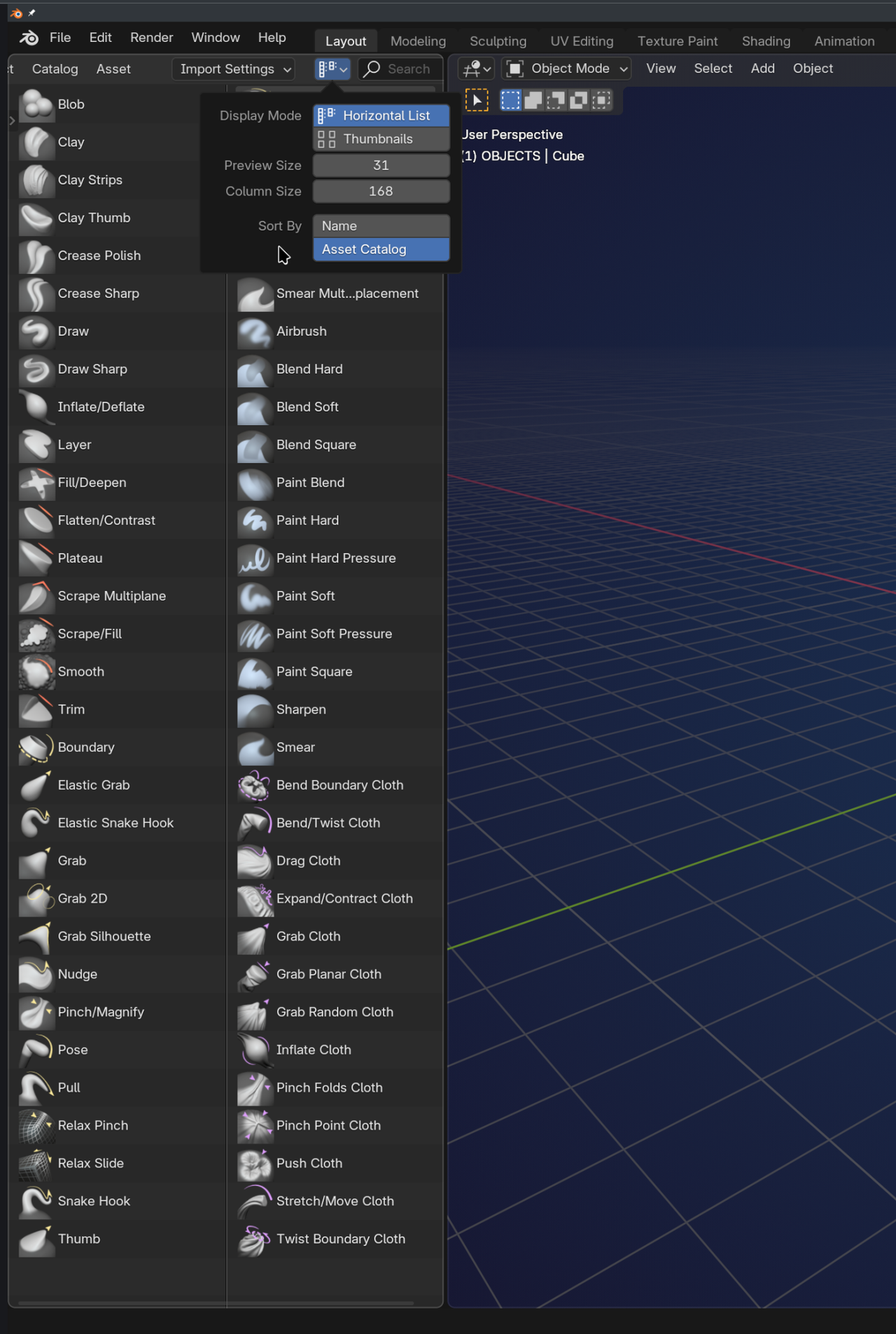The height and width of the screenshot is (1334, 896).
Task: Switch display mode to Thumbnails
Action: click(381, 139)
